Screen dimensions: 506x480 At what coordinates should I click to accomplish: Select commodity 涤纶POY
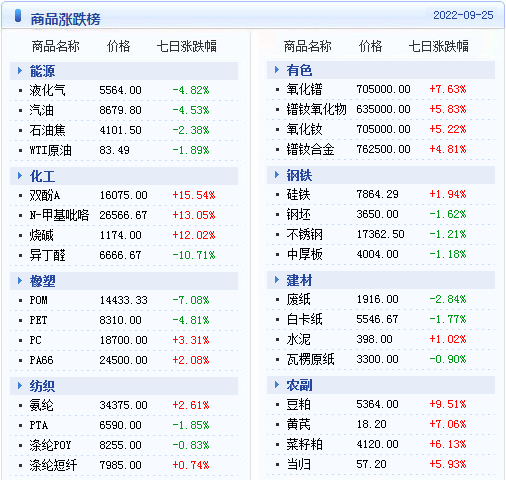point(50,445)
